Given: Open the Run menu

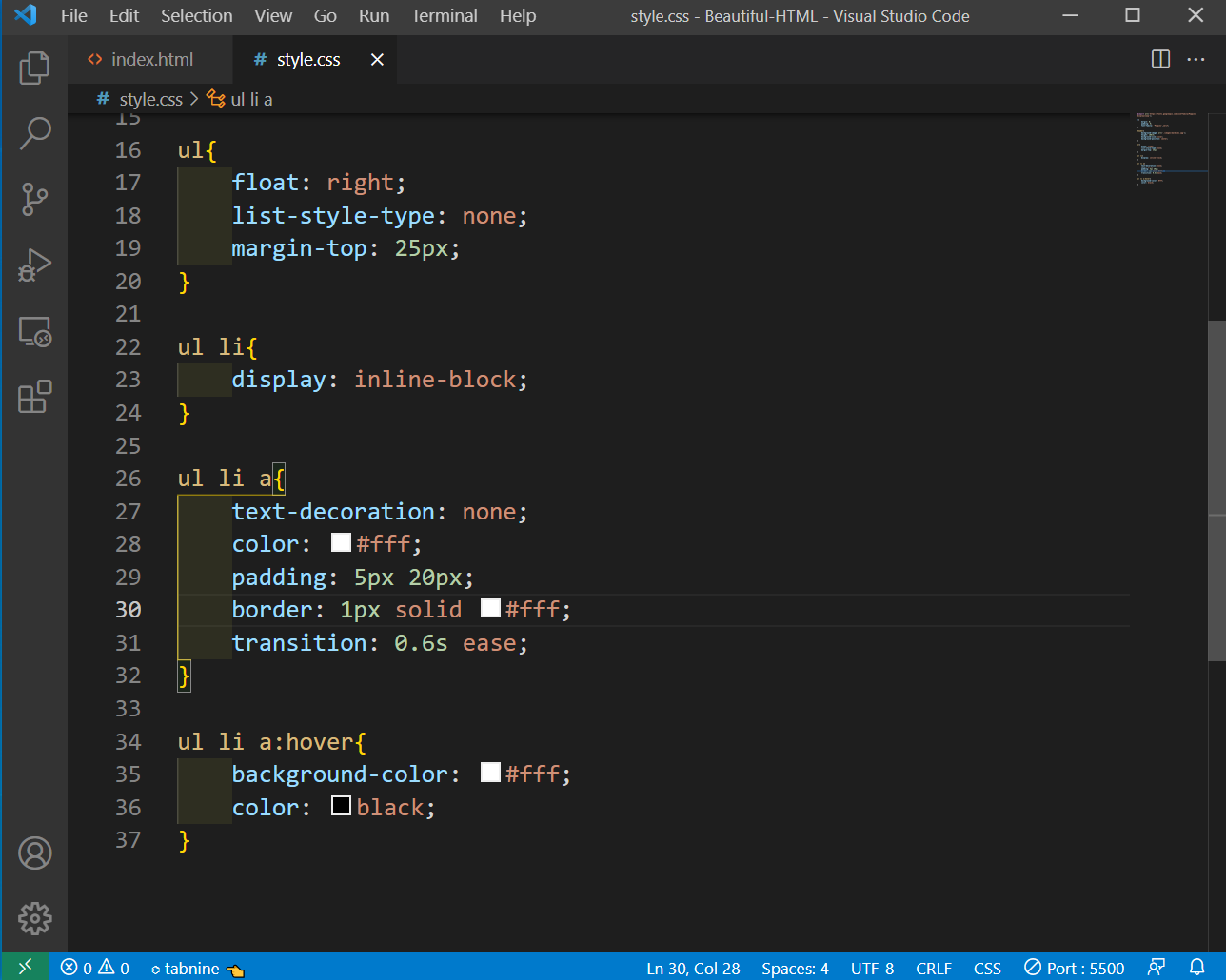Looking at the screenshot, I should coord(374,16).
